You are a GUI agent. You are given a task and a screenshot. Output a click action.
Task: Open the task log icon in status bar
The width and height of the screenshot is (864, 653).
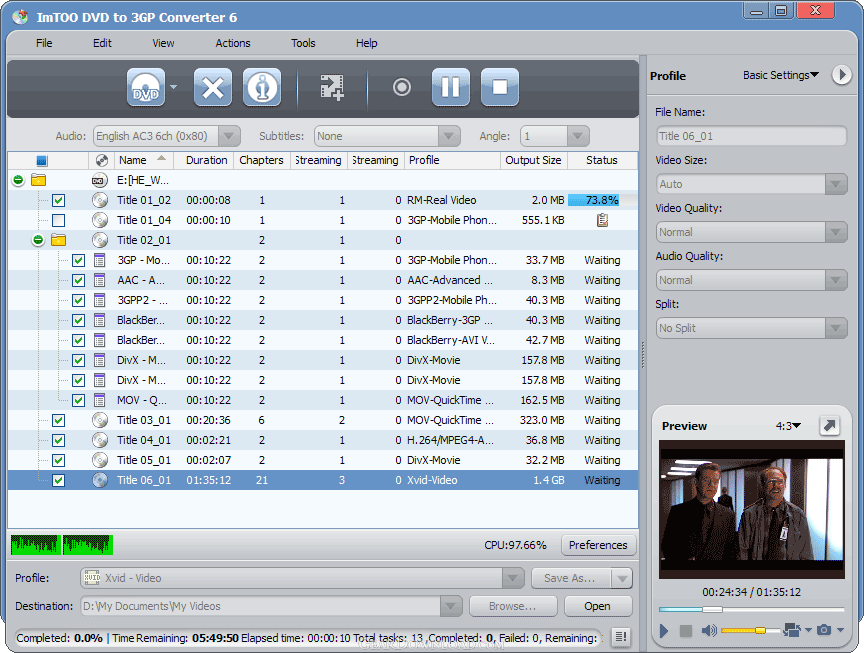621,637
